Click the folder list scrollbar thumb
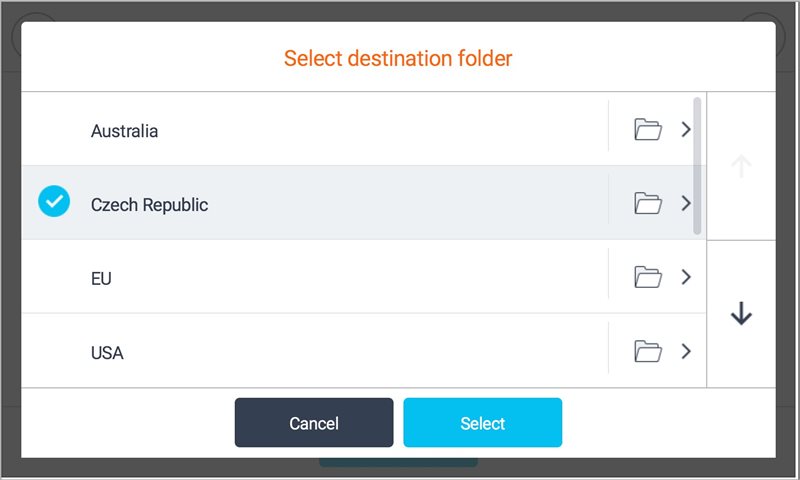800x480 pixels. 697,166
